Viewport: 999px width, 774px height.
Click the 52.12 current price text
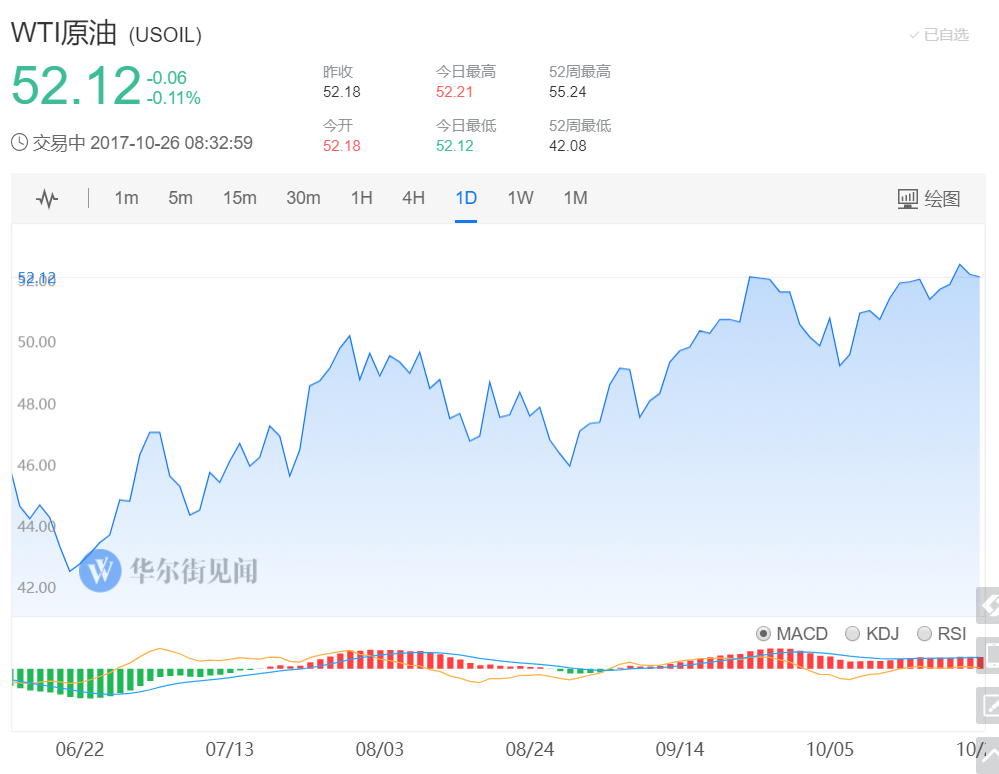76,86
